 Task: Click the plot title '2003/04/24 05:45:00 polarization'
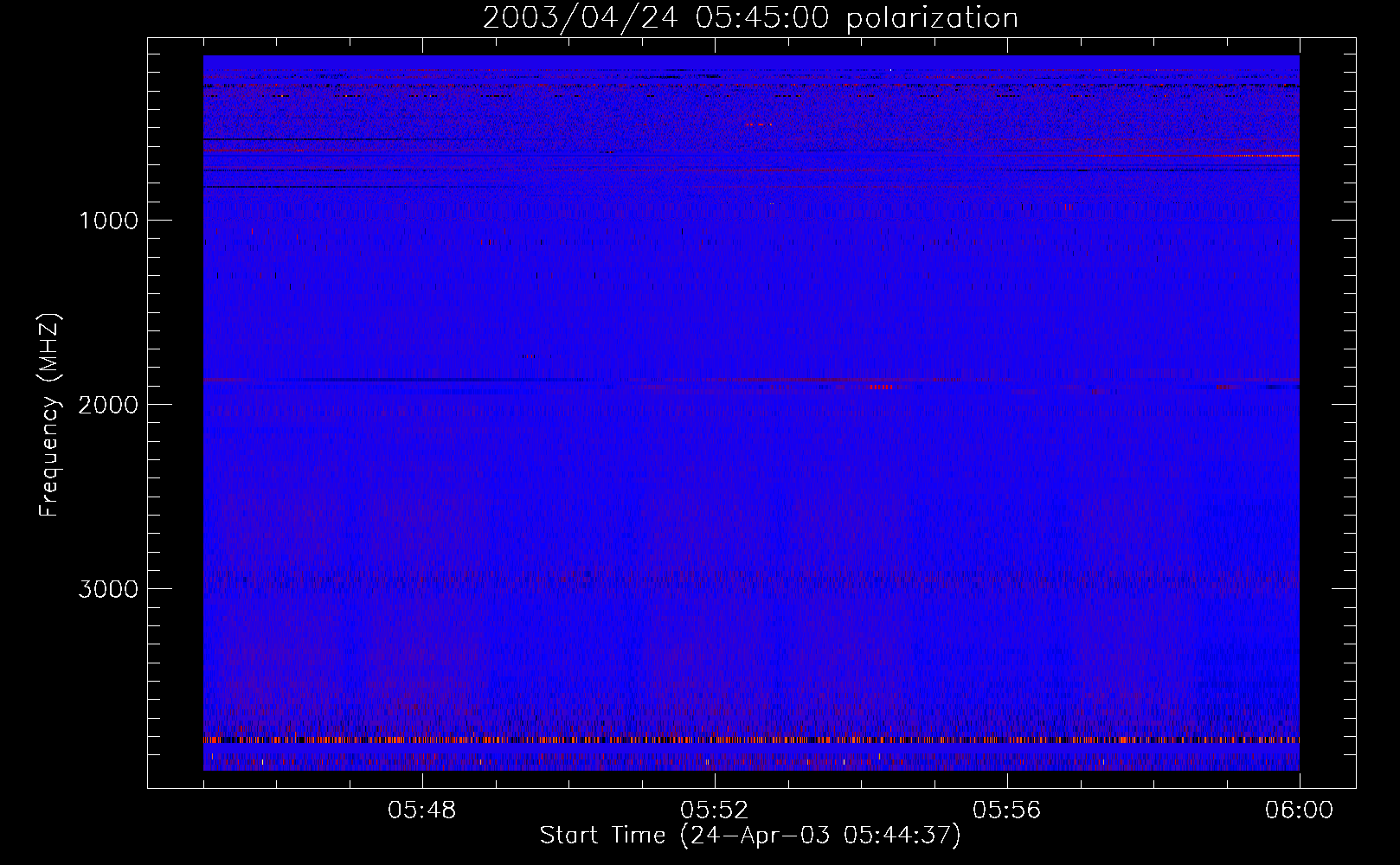pyautogui.click(x=750, y=18)
